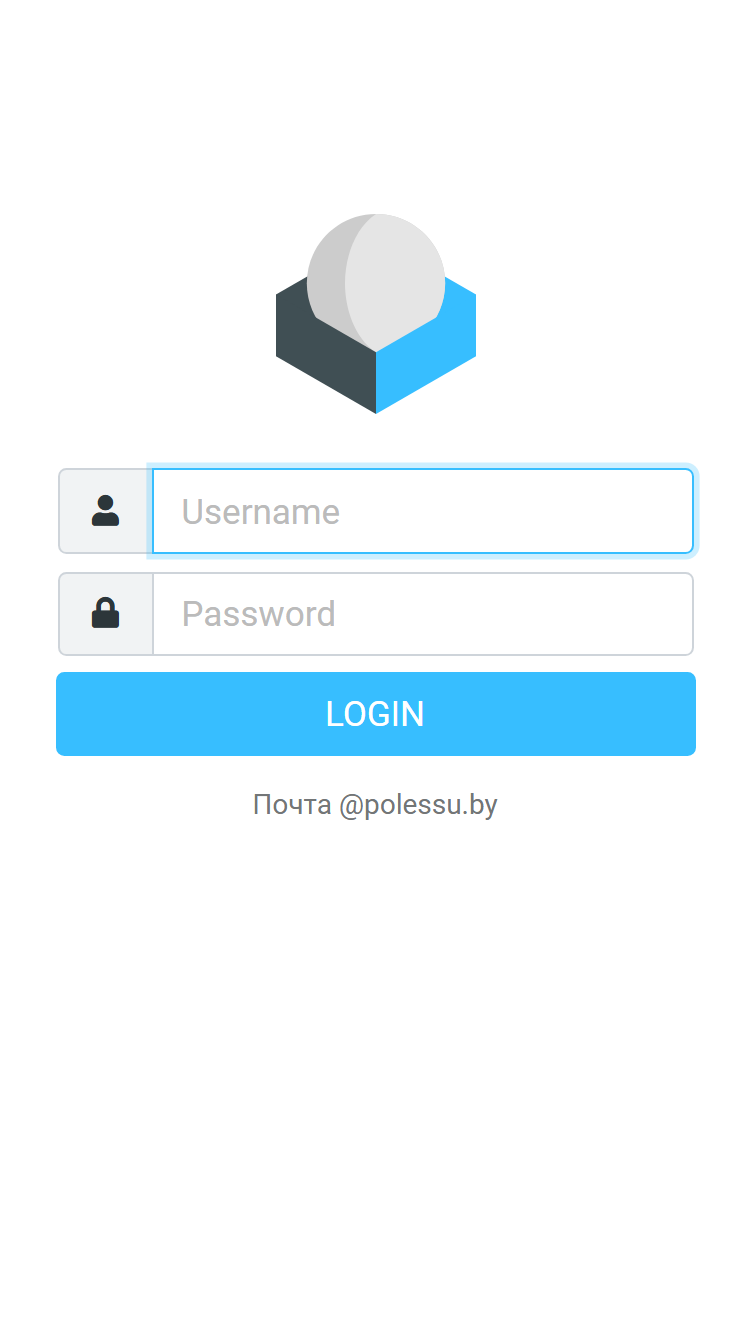Click the gray sphere in the logo
The width and height of the screenshot is (750, 1334).
[376, 282]
